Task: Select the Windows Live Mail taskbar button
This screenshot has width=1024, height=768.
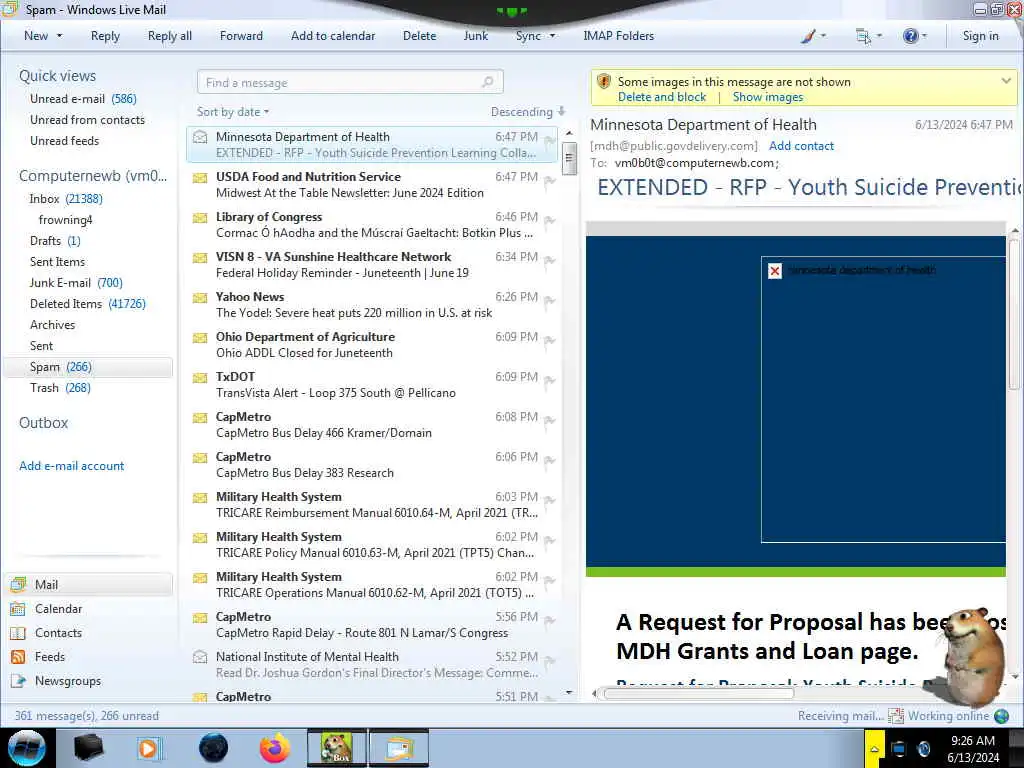Action: tap(399, 748)
